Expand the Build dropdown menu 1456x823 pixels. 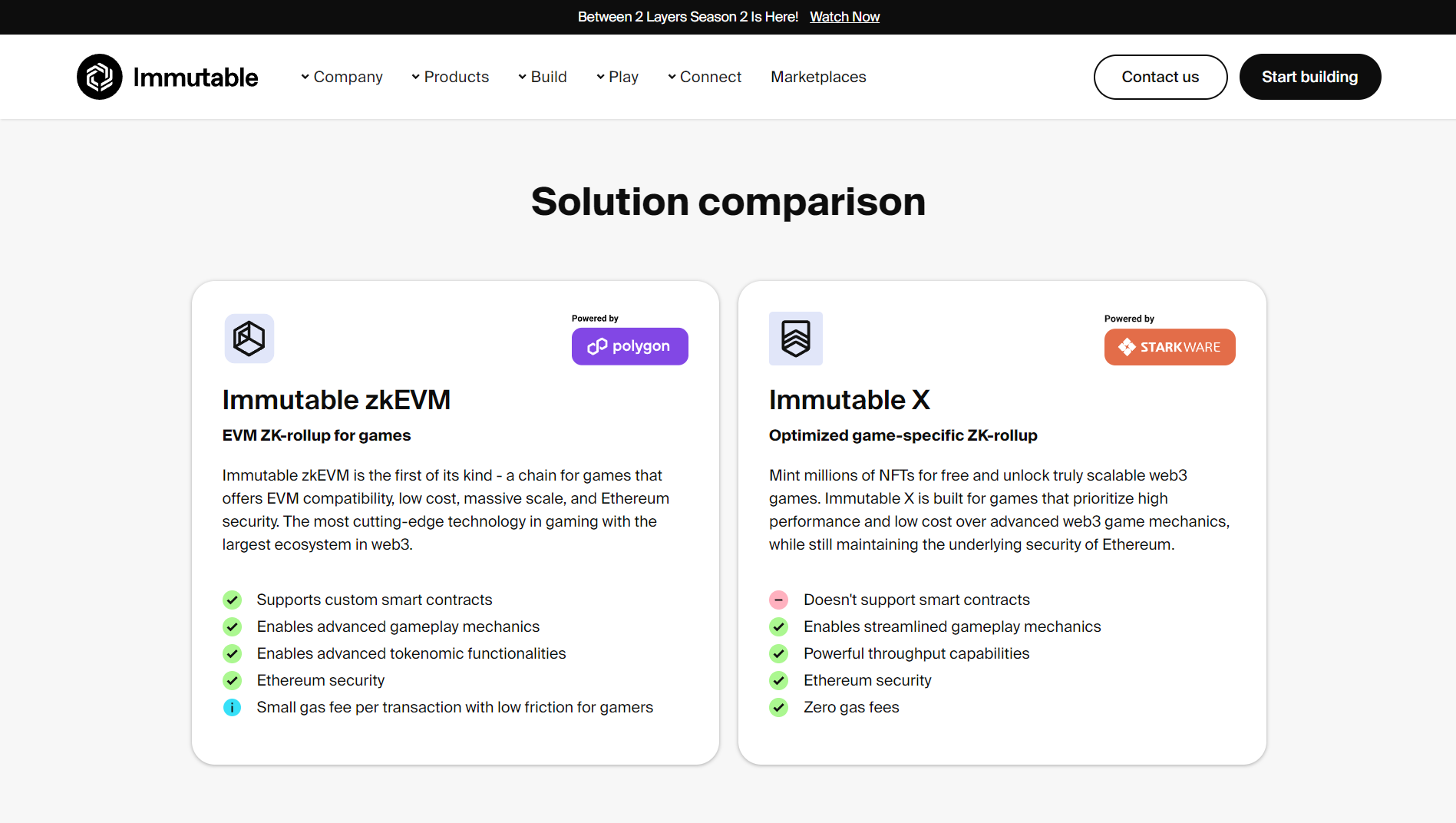point(542,77)
